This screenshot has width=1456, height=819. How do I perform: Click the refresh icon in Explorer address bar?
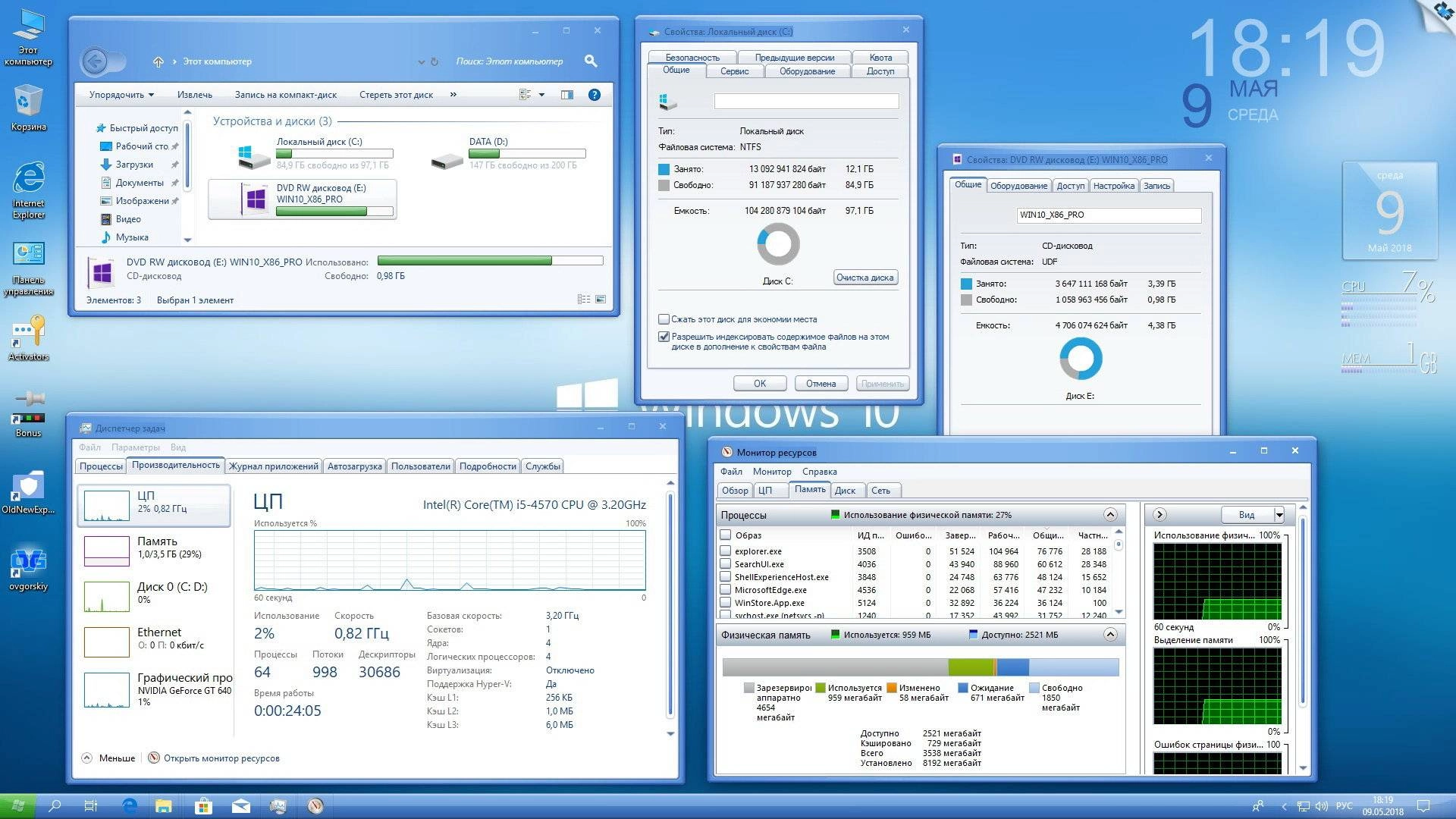click(435, 61)
